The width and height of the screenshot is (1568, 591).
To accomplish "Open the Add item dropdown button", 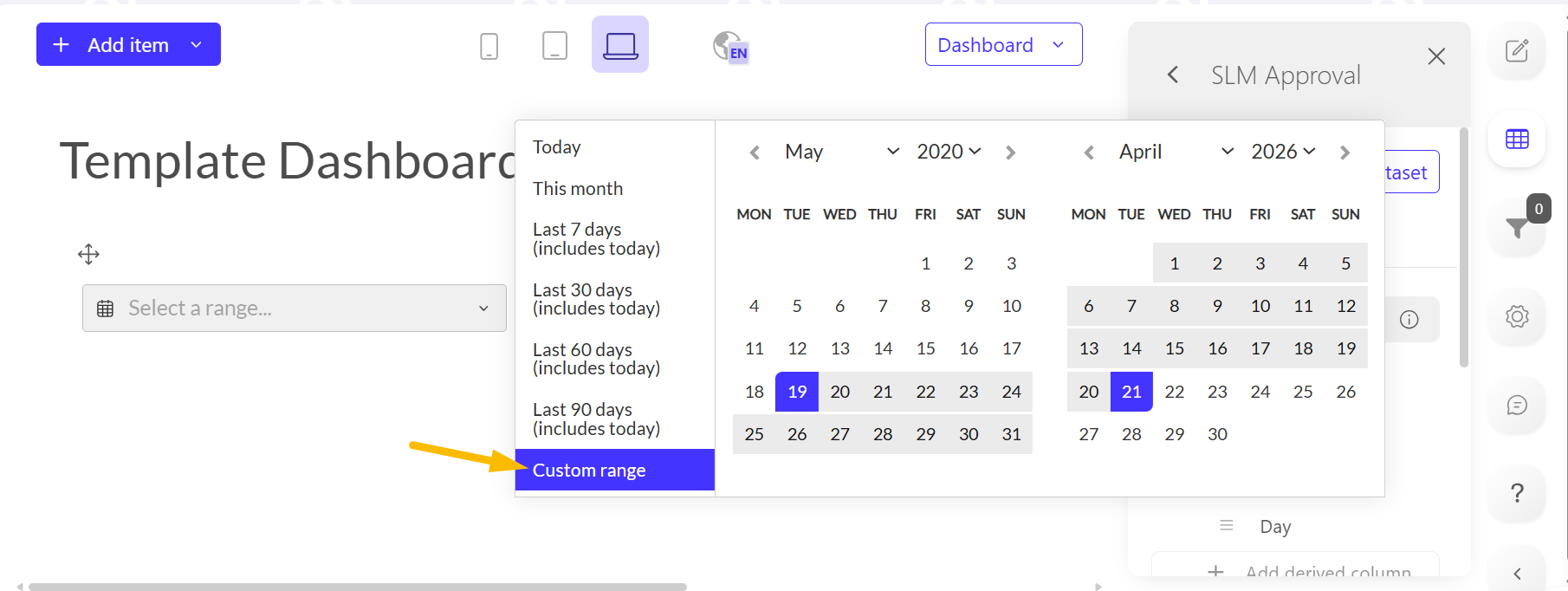I will pyautogui.click(x=128, y=44).
